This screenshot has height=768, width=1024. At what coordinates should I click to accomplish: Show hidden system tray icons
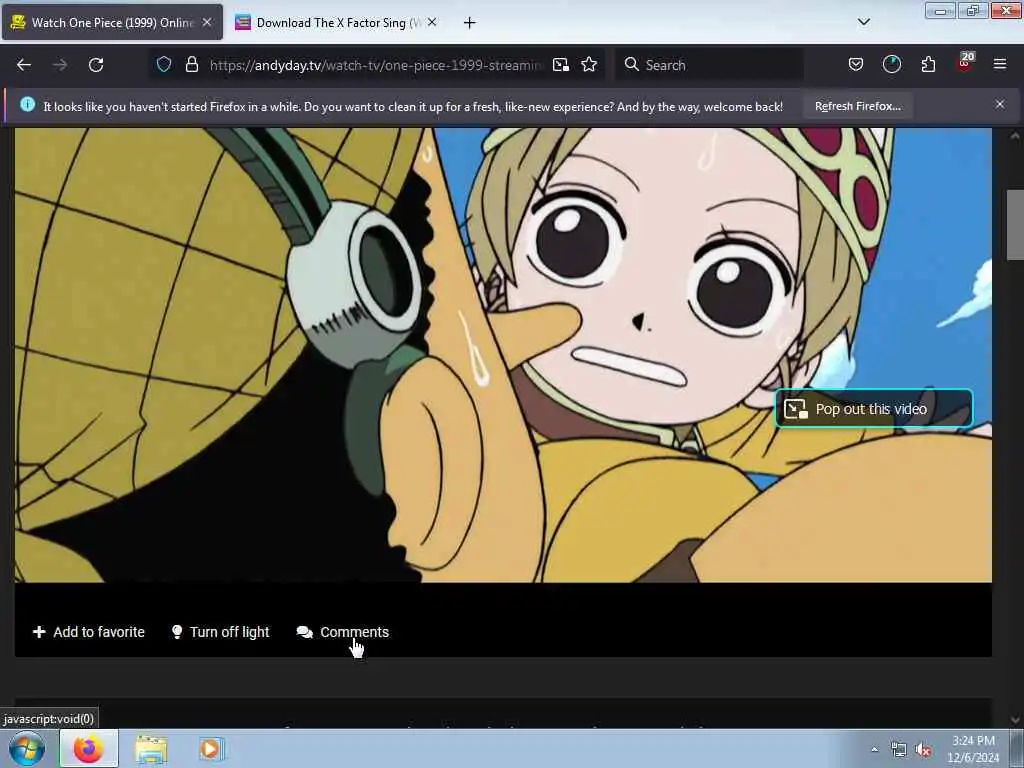pyautogui.click(x=874, y=750)
